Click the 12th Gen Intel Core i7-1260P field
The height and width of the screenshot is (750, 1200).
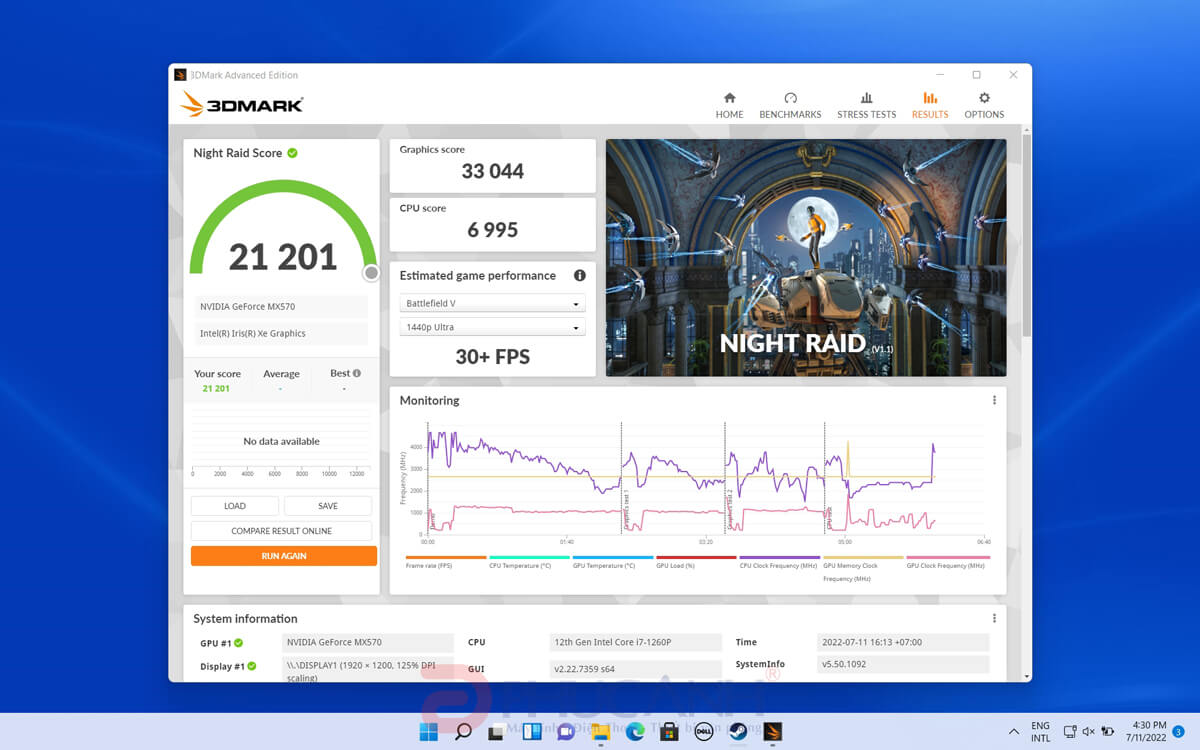pos(636,642)
